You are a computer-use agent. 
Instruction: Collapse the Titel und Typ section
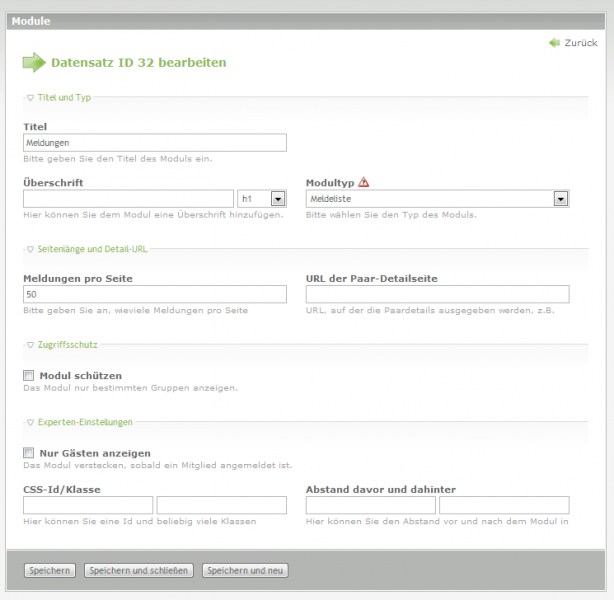pos(62,97)
